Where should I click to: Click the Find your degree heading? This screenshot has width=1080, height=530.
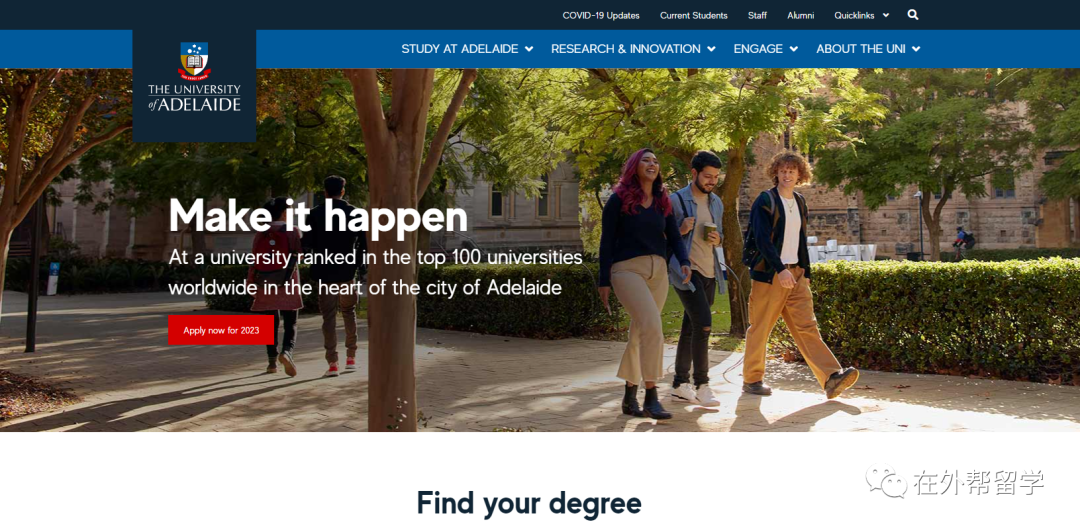pyautogui.click(x=529, y=503)
